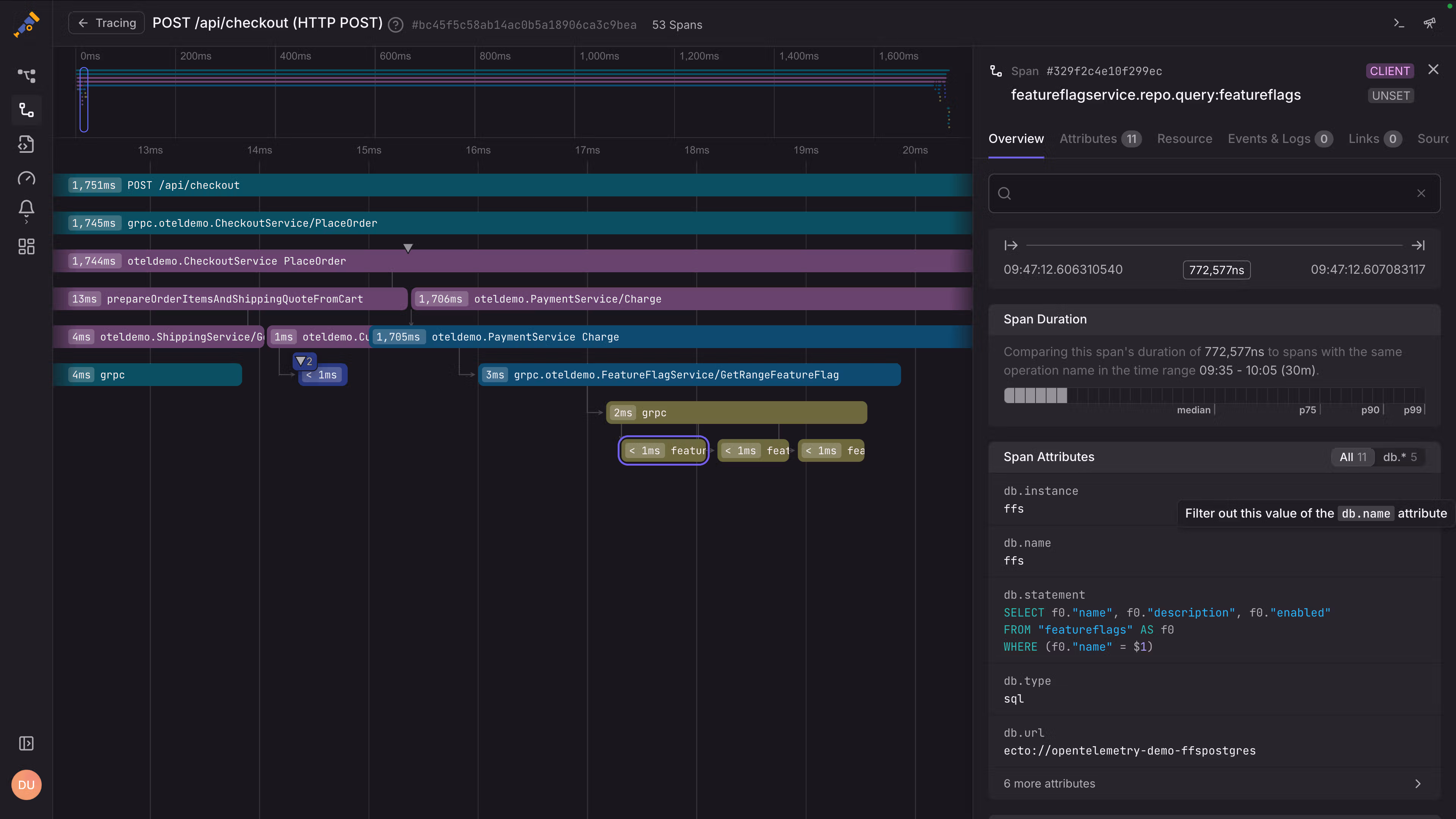This screenshot has height=819, width=1456.
Task: Open the terminal prompt icon at top right
Action: coord(1399,23)
